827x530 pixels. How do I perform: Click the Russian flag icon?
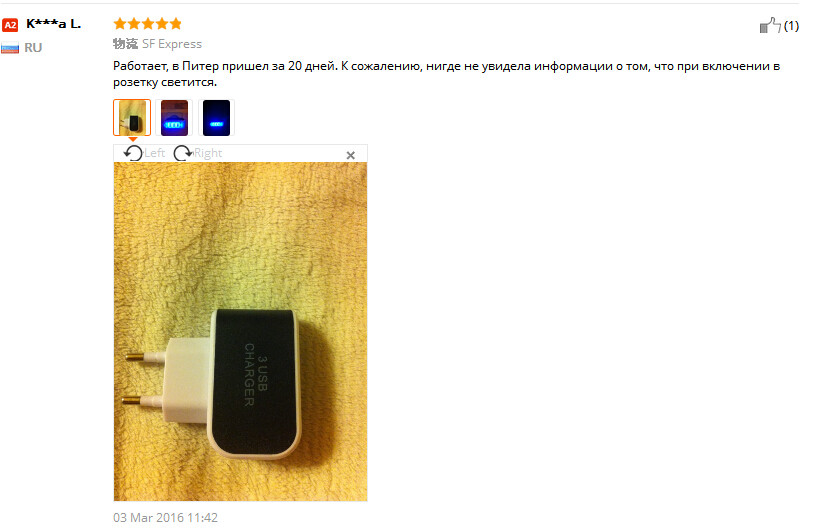point(10,48)
